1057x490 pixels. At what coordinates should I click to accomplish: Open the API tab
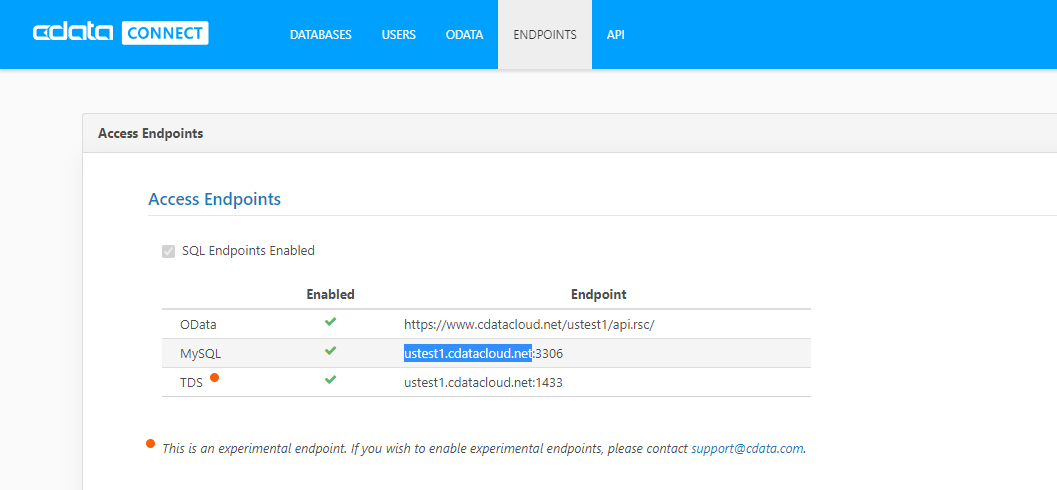(615, 35)
